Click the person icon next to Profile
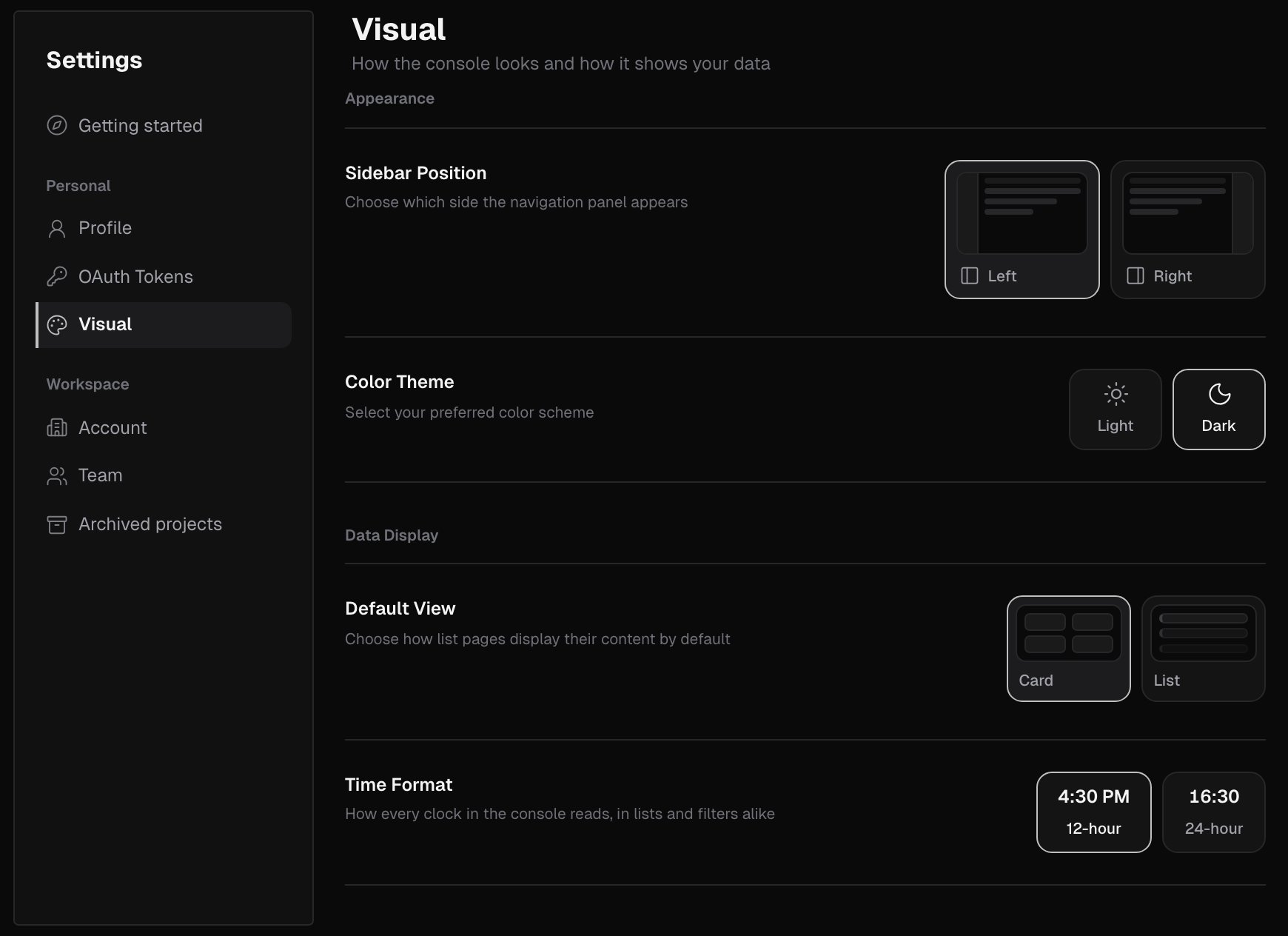 coord(57,228)
